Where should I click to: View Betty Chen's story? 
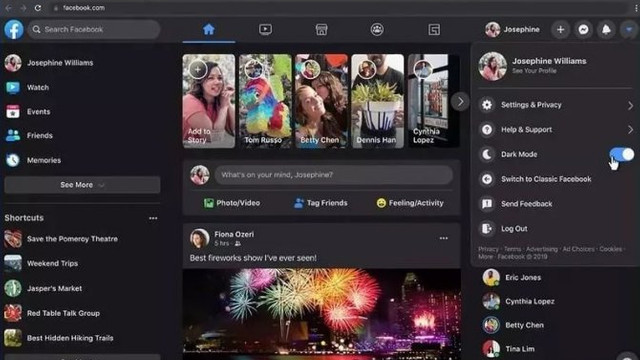322,101
